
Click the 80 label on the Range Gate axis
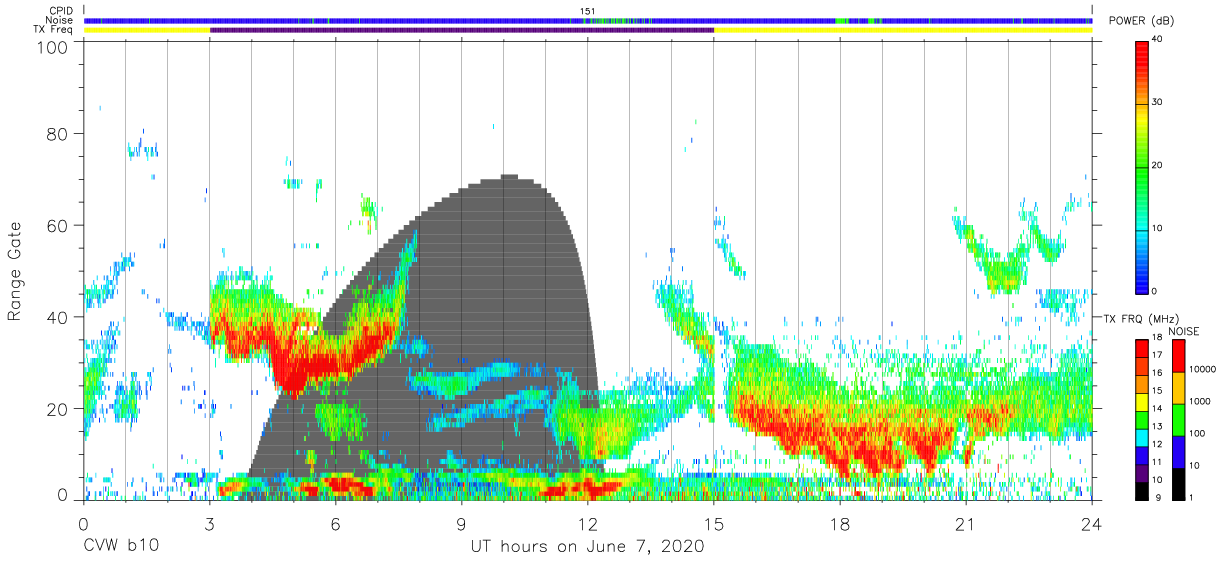coord(59,134)
